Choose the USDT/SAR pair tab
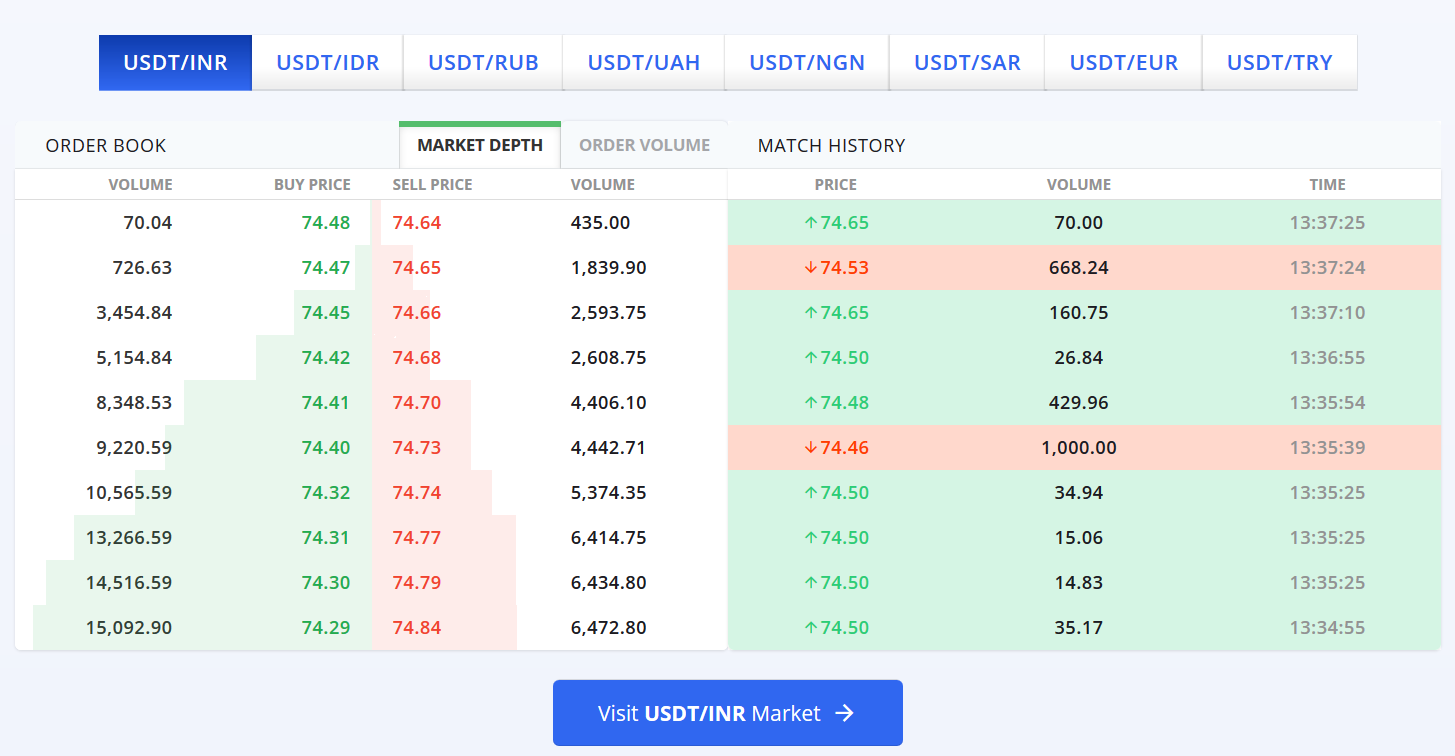The height and width of the screenshot is (756, 1455). pyautogui.click(x=967, y=63)
